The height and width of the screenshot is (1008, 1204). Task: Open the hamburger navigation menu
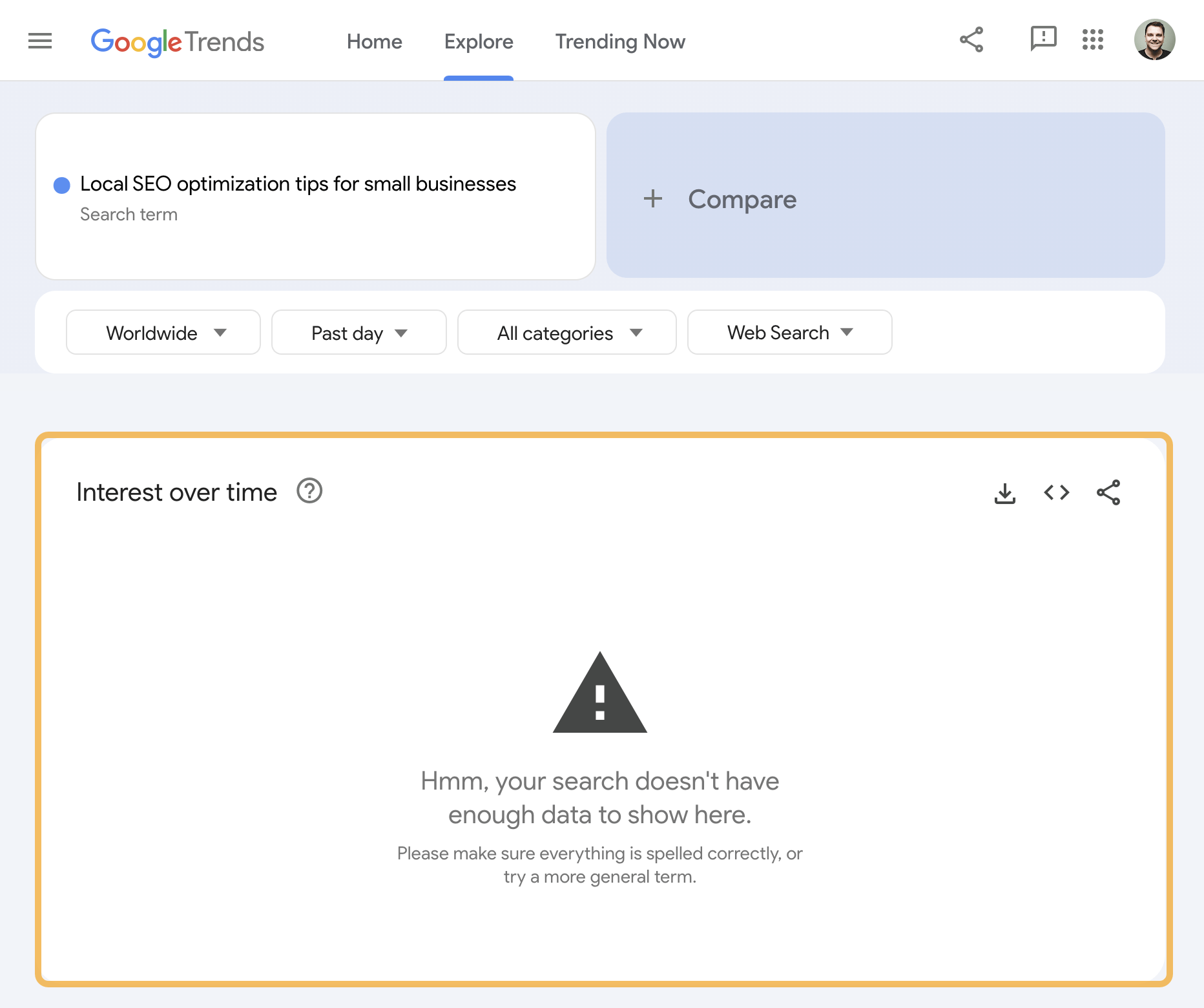click(x=40, y=41)
